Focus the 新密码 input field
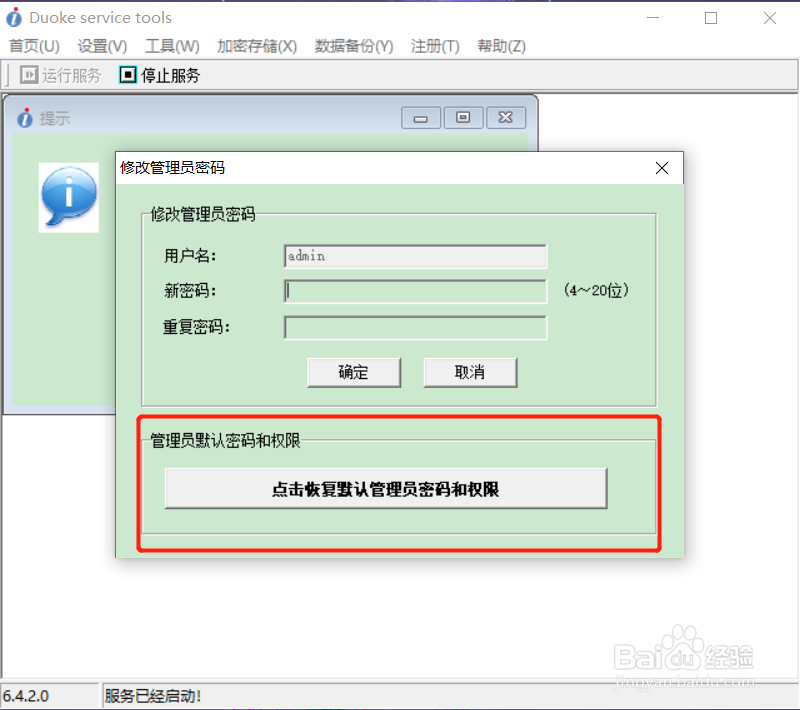 tap(415, 291)
